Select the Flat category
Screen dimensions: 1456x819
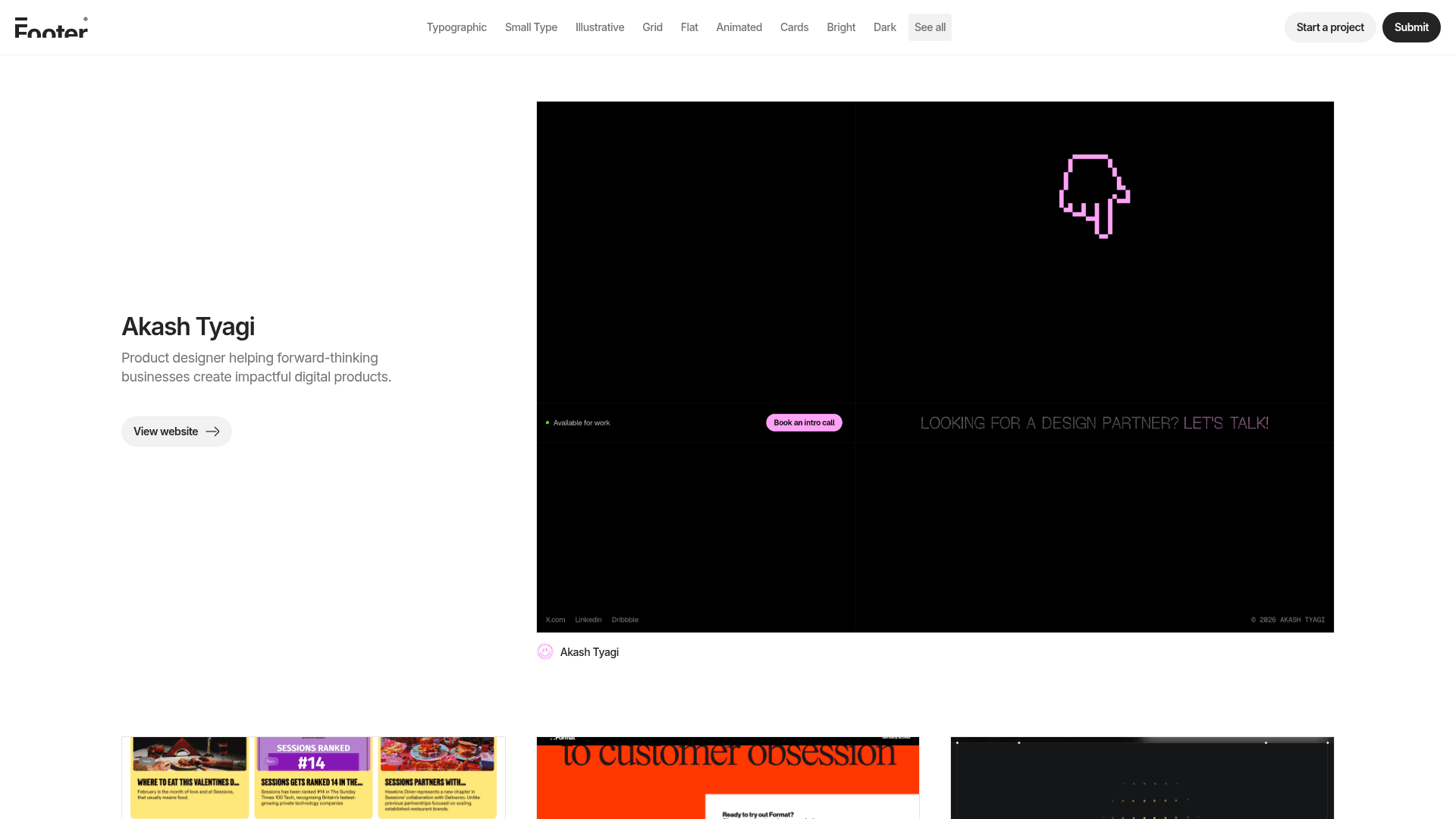pyautogui.click(x=689, y=27)
